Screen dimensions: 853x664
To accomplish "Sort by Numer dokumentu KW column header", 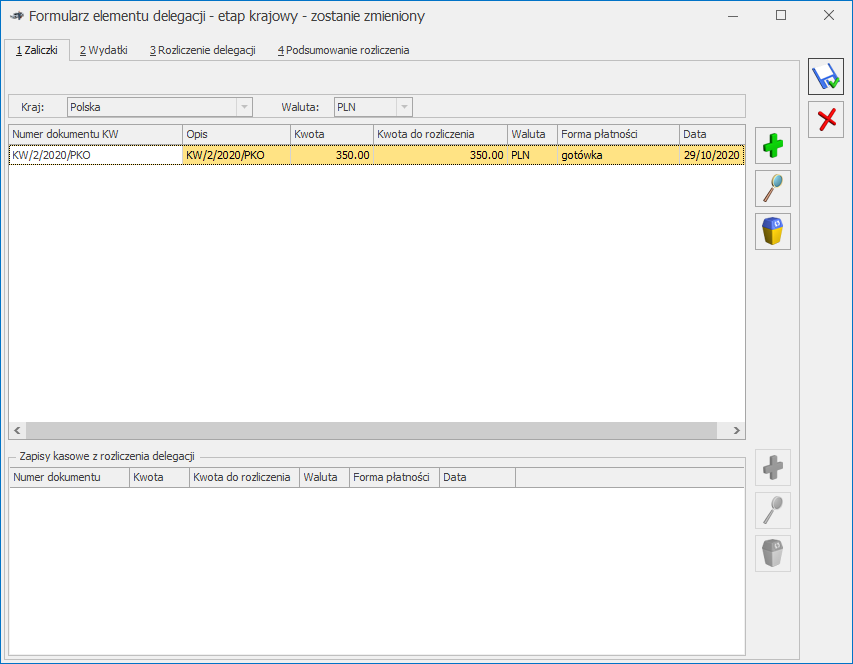I will pyautogui.click(x=95, y=134).
